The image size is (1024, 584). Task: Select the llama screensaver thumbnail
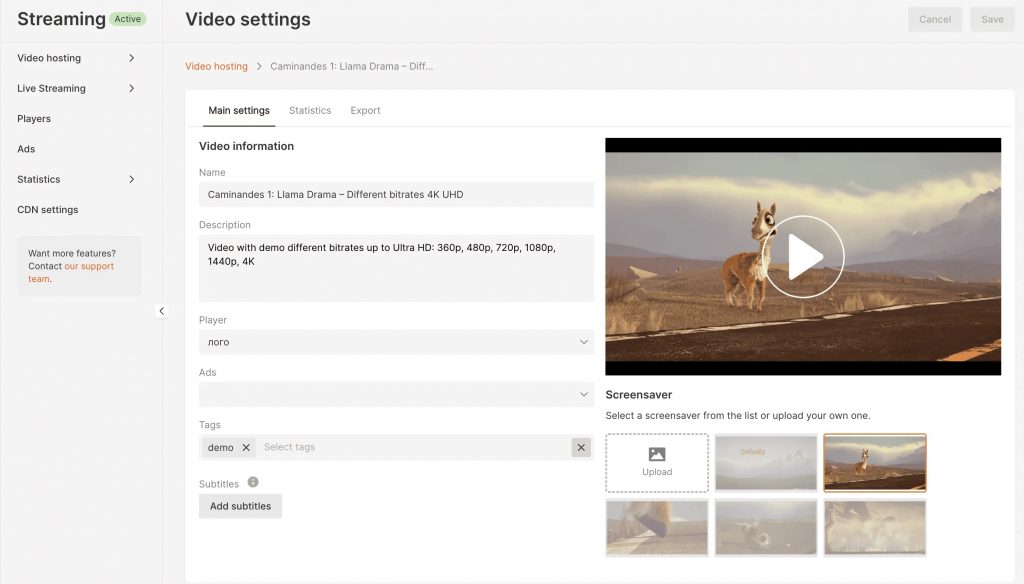pos(875,462)
